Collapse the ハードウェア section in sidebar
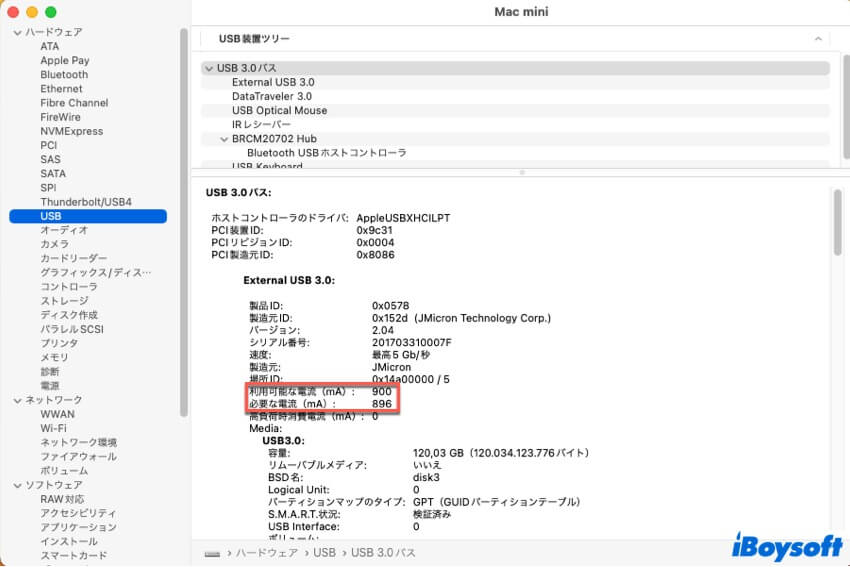Screen dimensions: 850x567 click(17, 33)
